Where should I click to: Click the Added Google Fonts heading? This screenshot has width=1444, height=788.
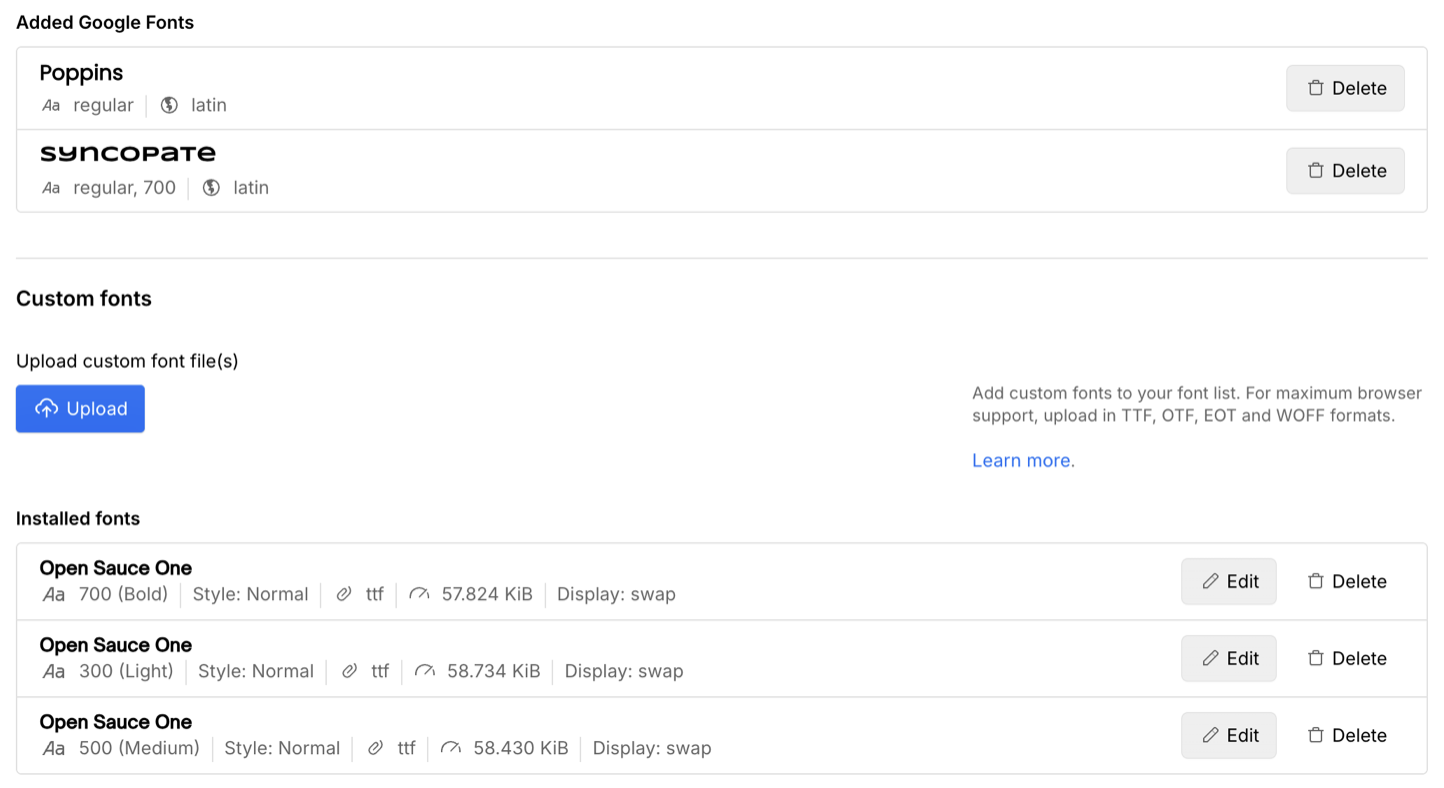pyautogui.click(x=105, y=23)
